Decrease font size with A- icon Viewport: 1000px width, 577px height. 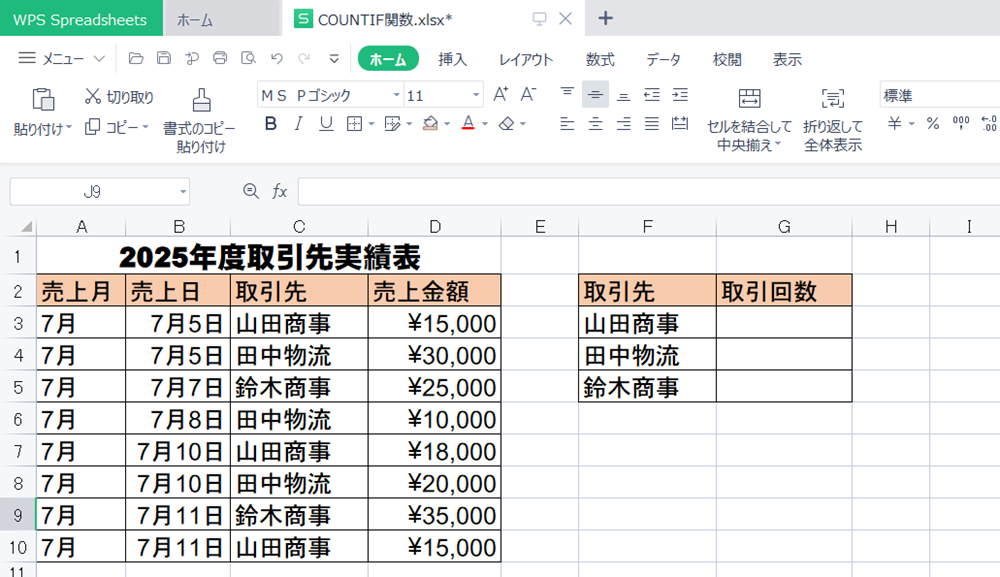(528, 95)
